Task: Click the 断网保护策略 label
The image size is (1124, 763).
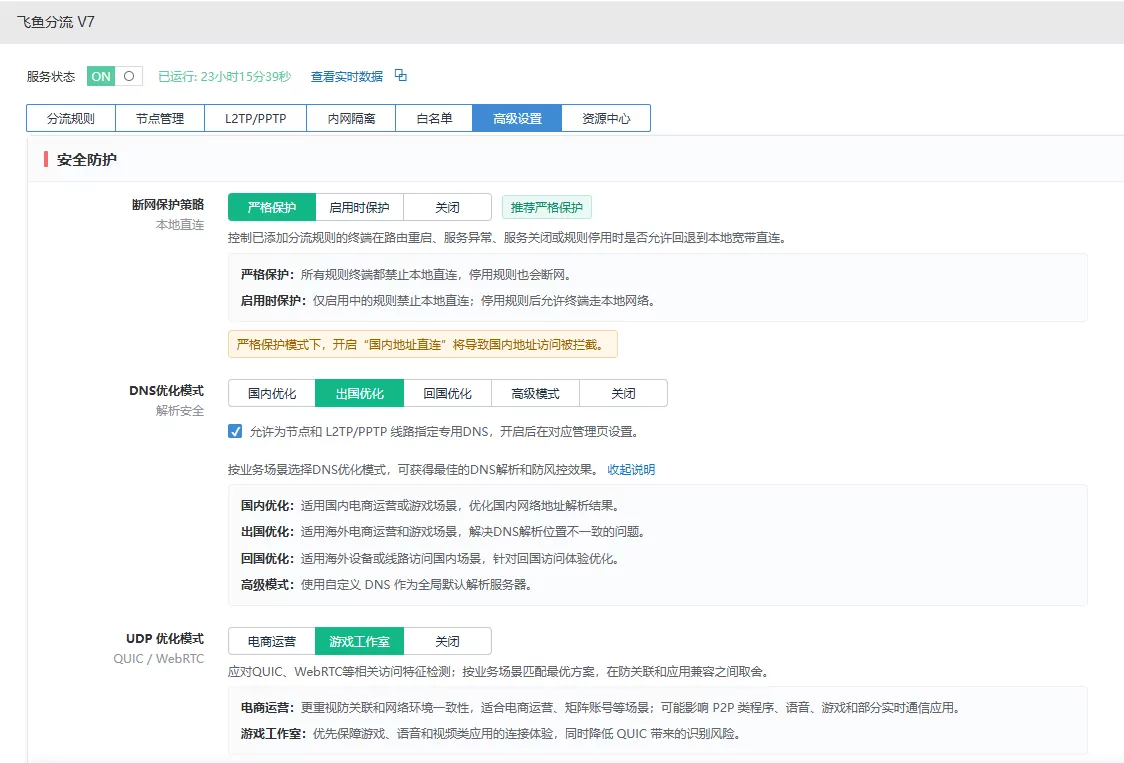Action: 168,204
